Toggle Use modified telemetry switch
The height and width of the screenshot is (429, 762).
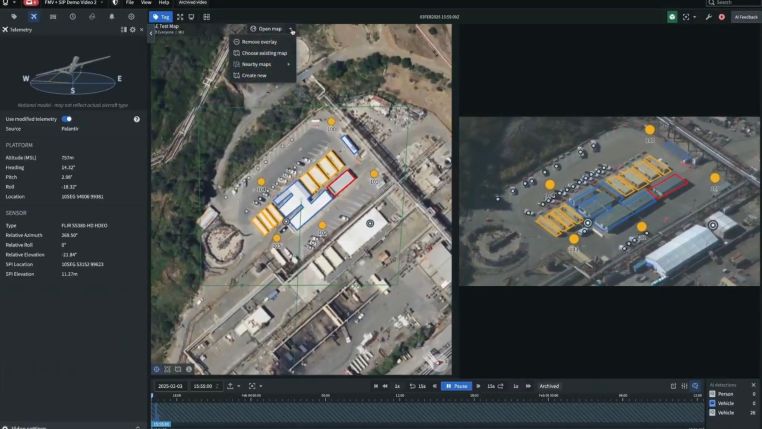pyautogui.click(x=67, y=119)
